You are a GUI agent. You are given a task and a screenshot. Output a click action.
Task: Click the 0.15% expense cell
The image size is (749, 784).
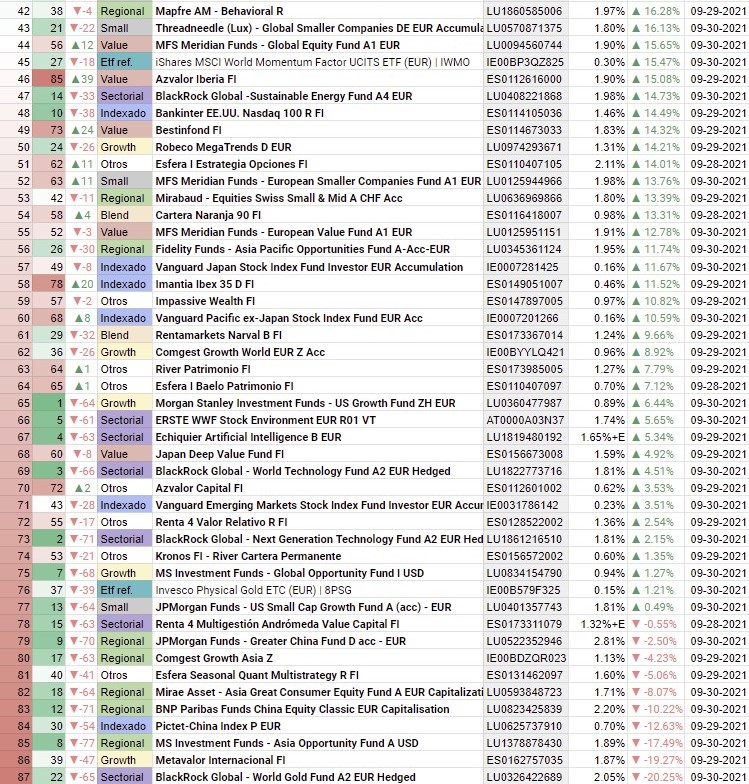click(x=598, y=590)
